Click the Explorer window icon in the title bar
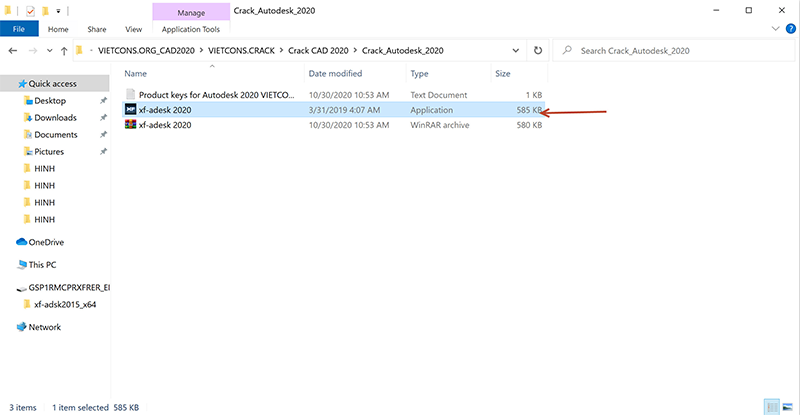Screen dimensions: 800x415 [8, 10]
